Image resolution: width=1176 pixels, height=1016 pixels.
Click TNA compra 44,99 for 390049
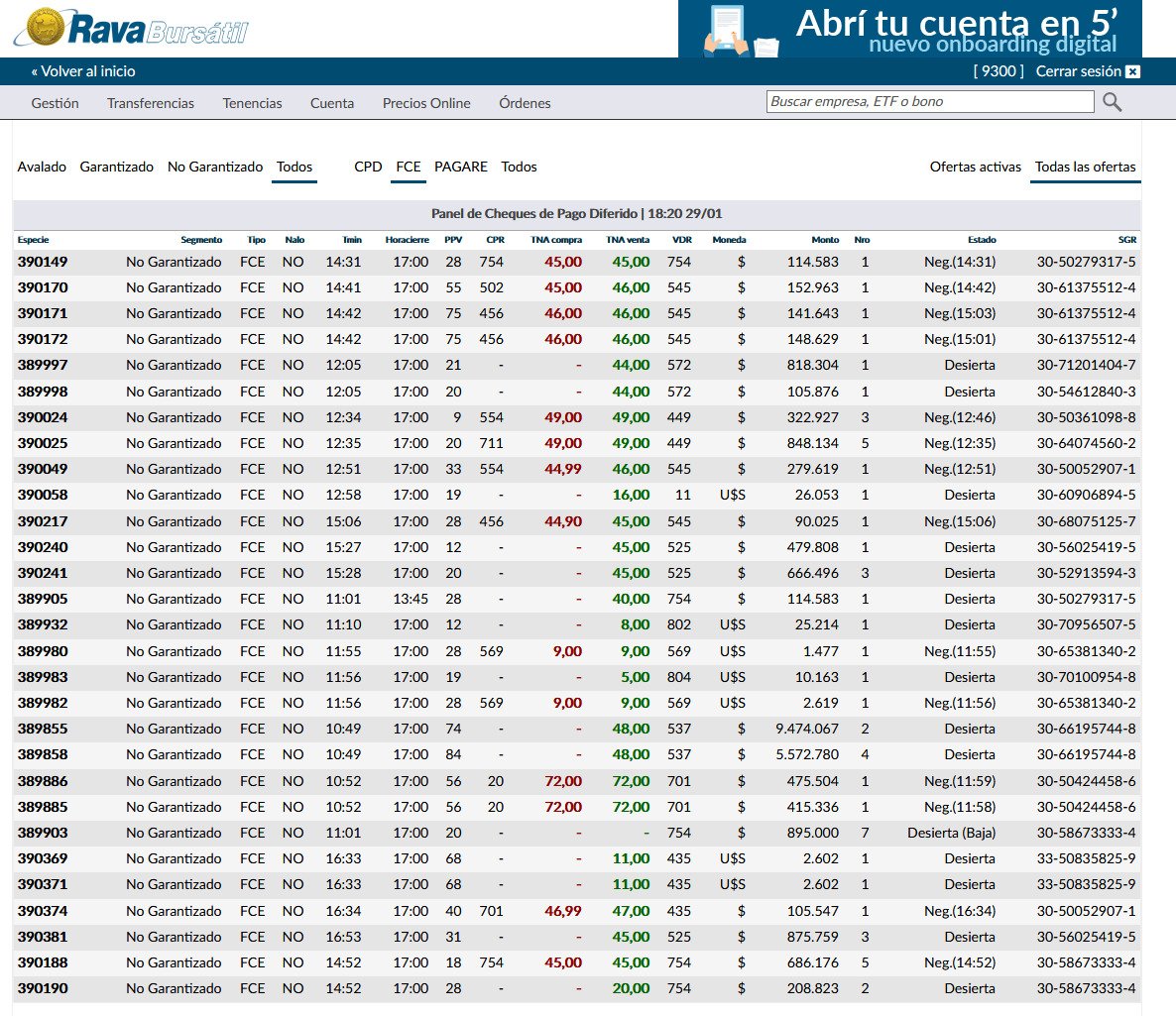(x=562, y=470)
